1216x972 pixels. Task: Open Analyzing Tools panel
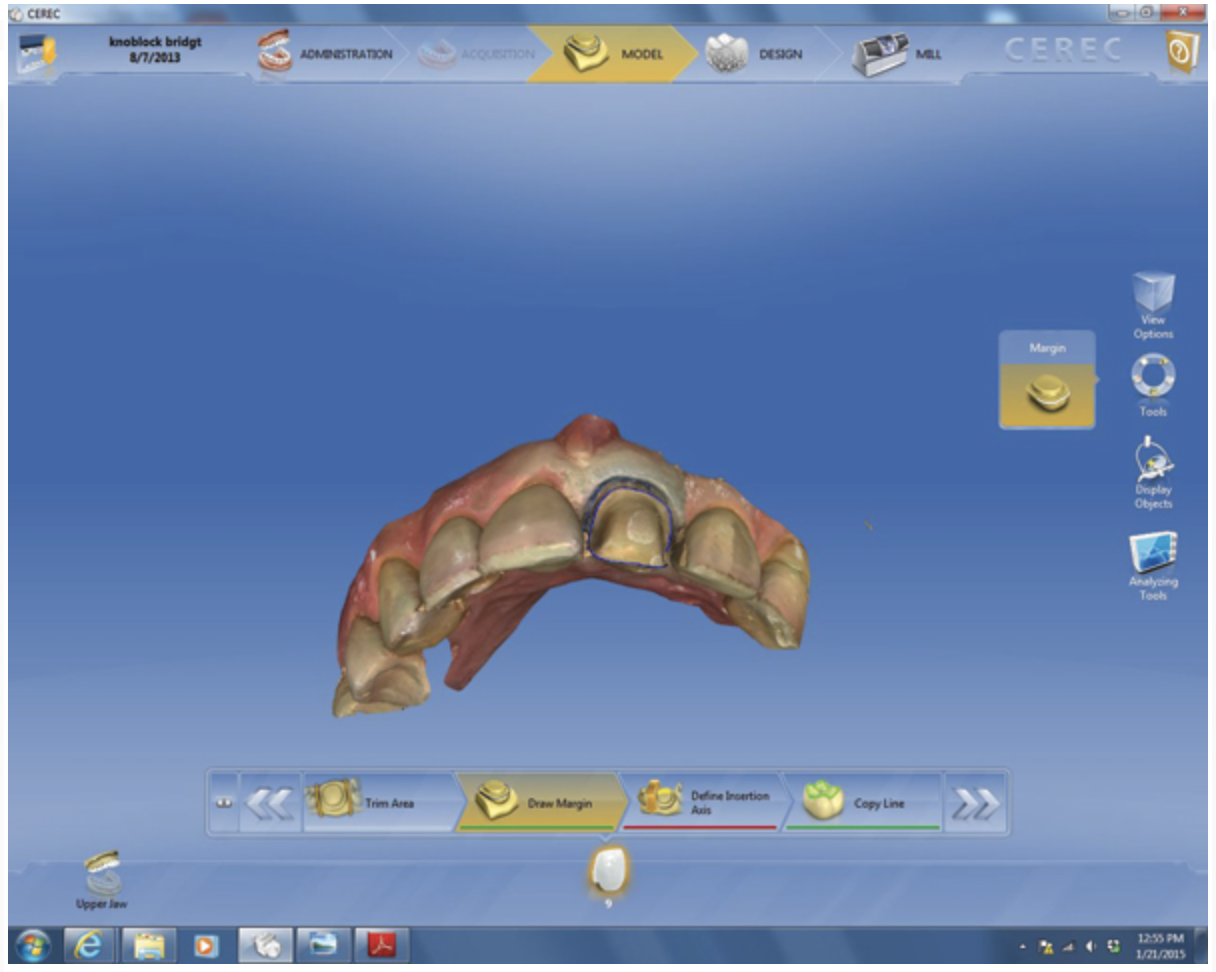(x=1152, y=562)
